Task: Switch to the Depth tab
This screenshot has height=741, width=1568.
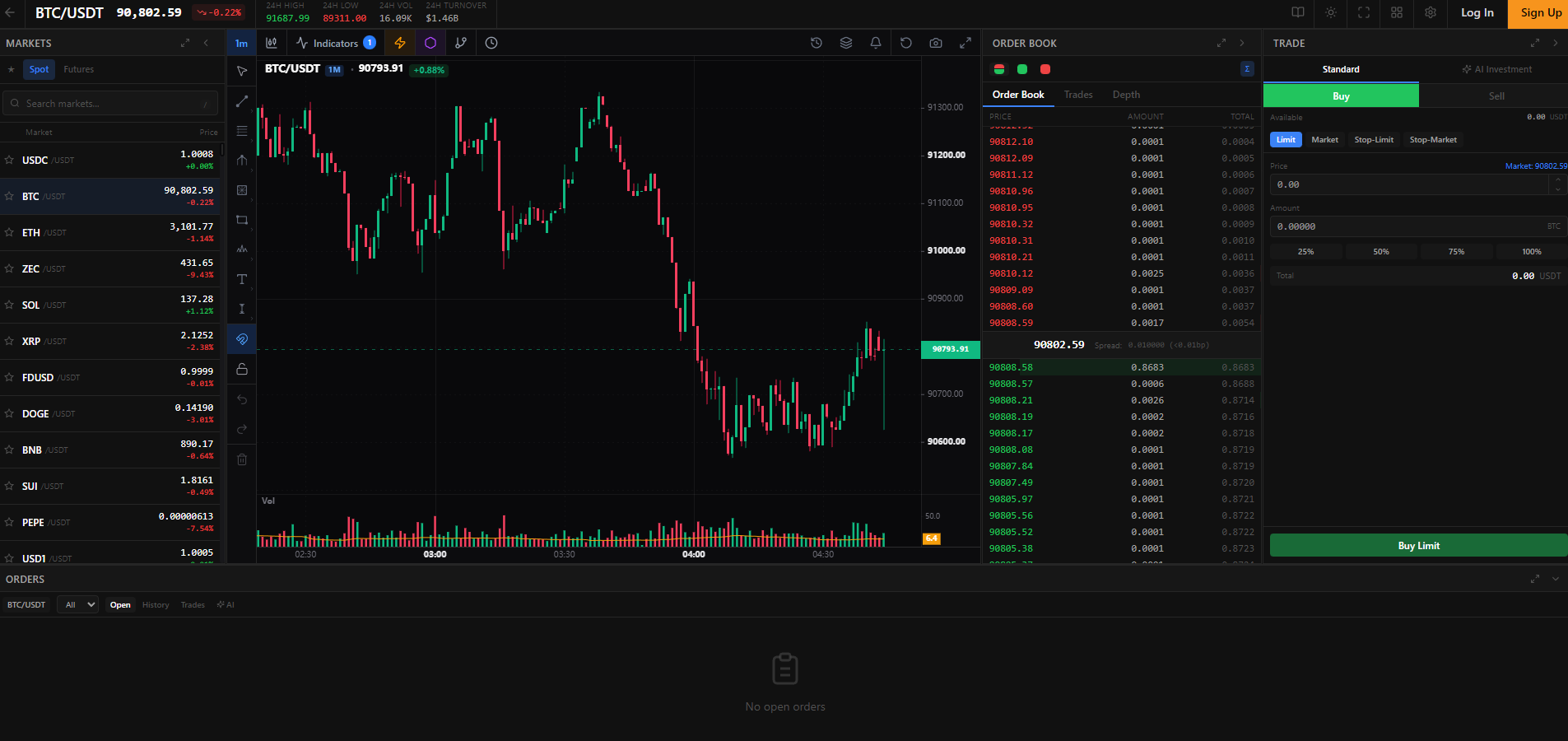Action: (1126, 95)
